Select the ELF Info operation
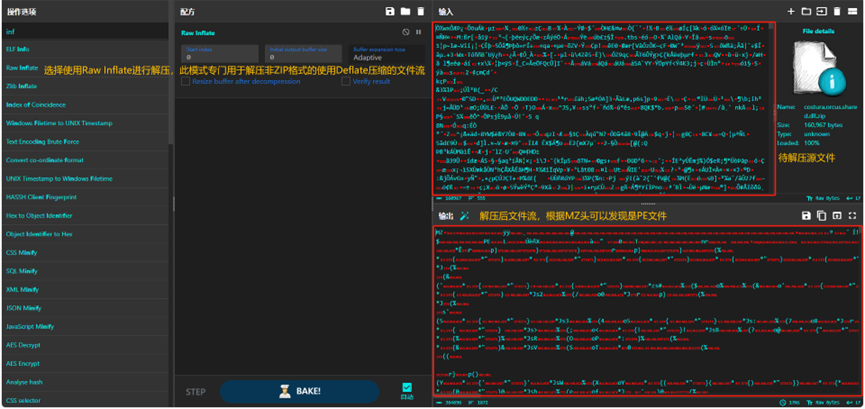Viewport: 865px width, 409px height. tap(85, 49)
